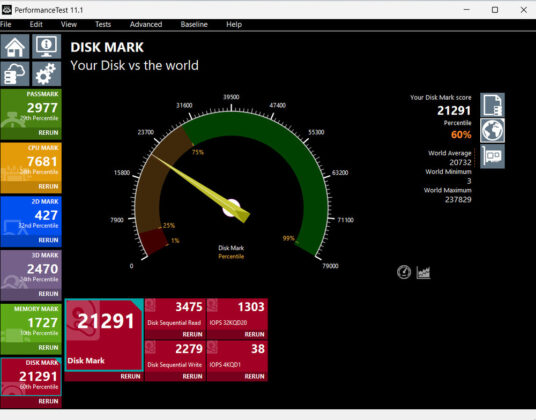The image size is (536, 420).
Task: Select the Memory Mark 1727 tile
Action: coord(31,324)
